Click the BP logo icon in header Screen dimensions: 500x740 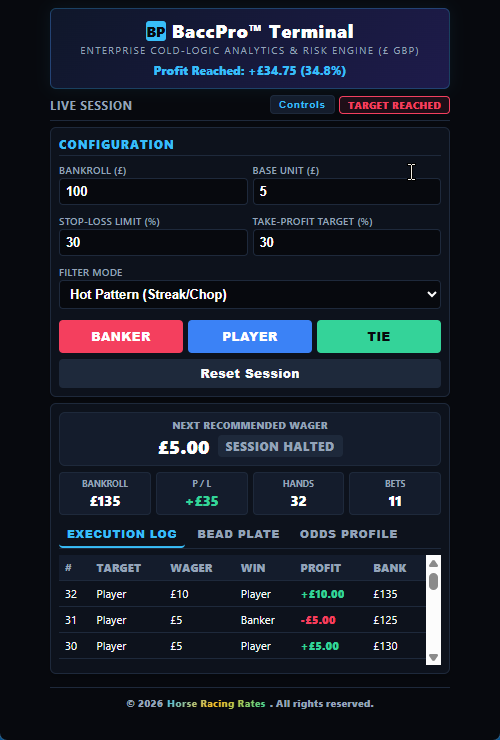[155, 32]
